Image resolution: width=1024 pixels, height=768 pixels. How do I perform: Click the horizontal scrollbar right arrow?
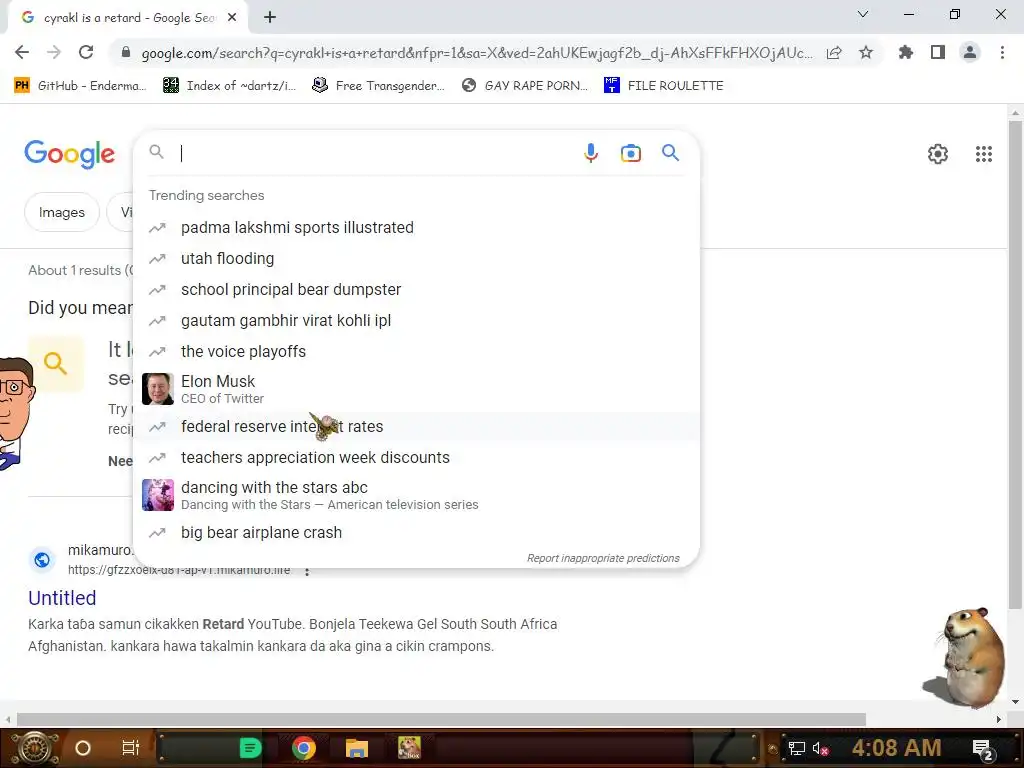click(x=999, y=719)
